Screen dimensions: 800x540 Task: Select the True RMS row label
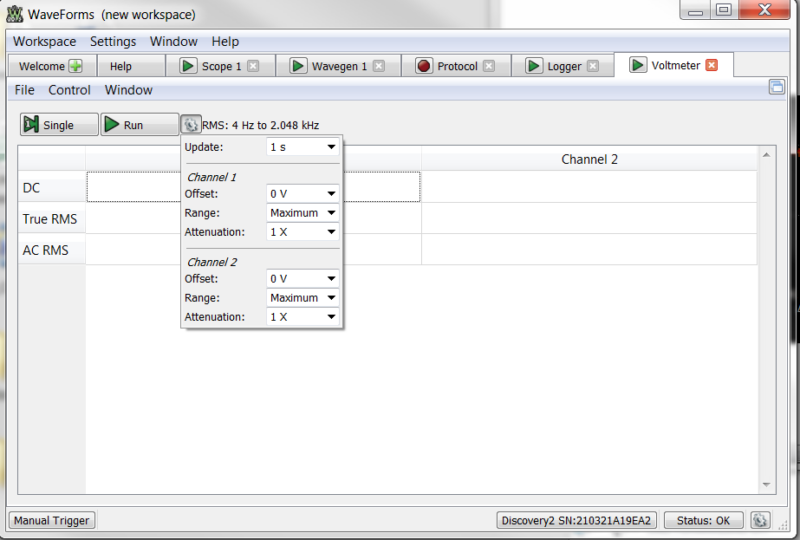point(52,219)
